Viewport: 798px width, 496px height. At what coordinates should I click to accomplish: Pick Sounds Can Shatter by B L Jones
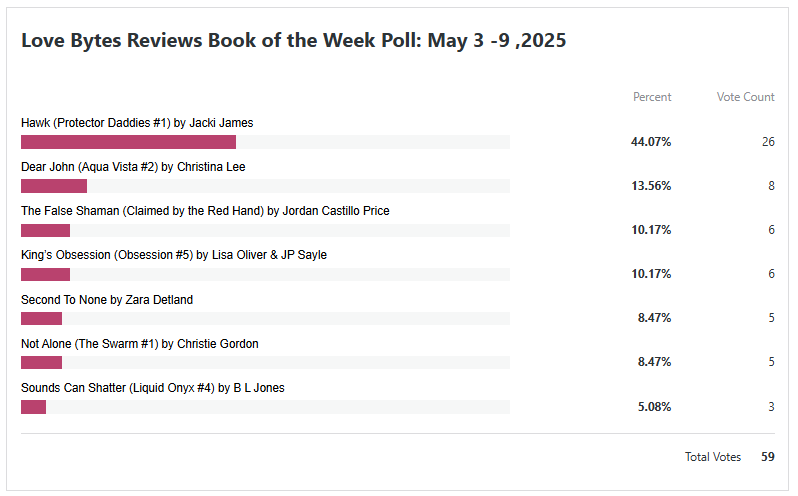point(153,387)
